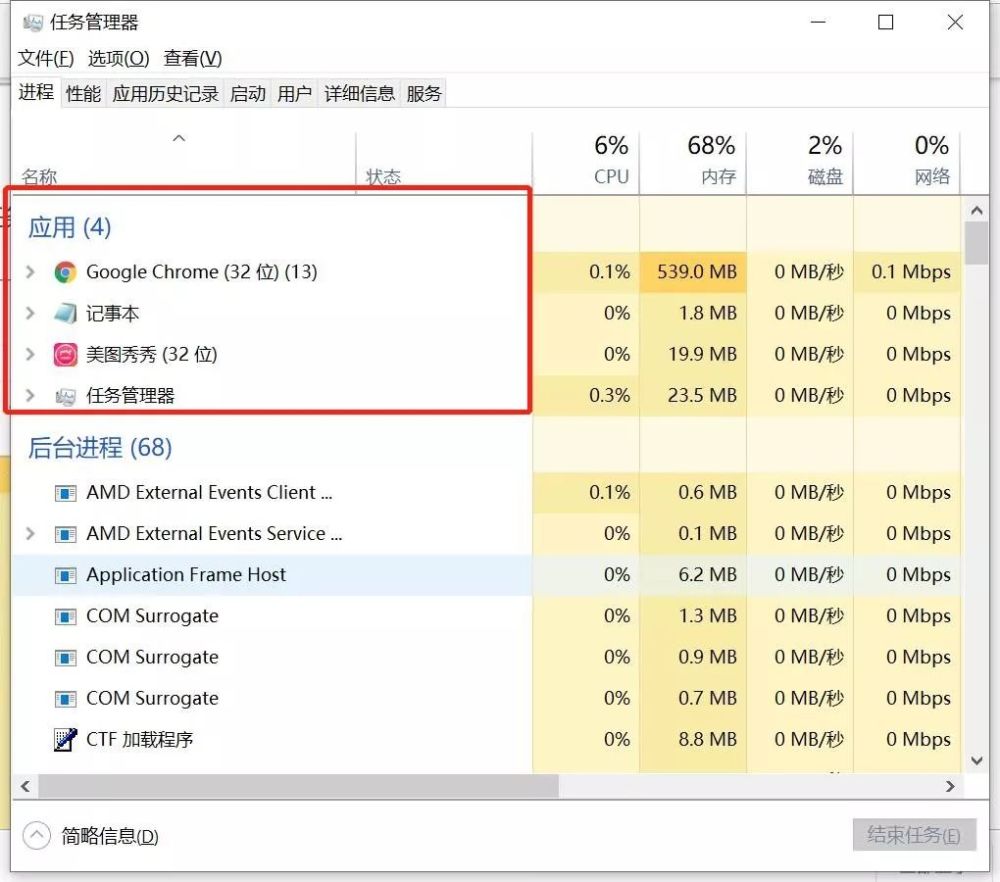Click the vertical scrollbar thumb
Viewport: 1000px width, 882px height.
pos(976,244)
